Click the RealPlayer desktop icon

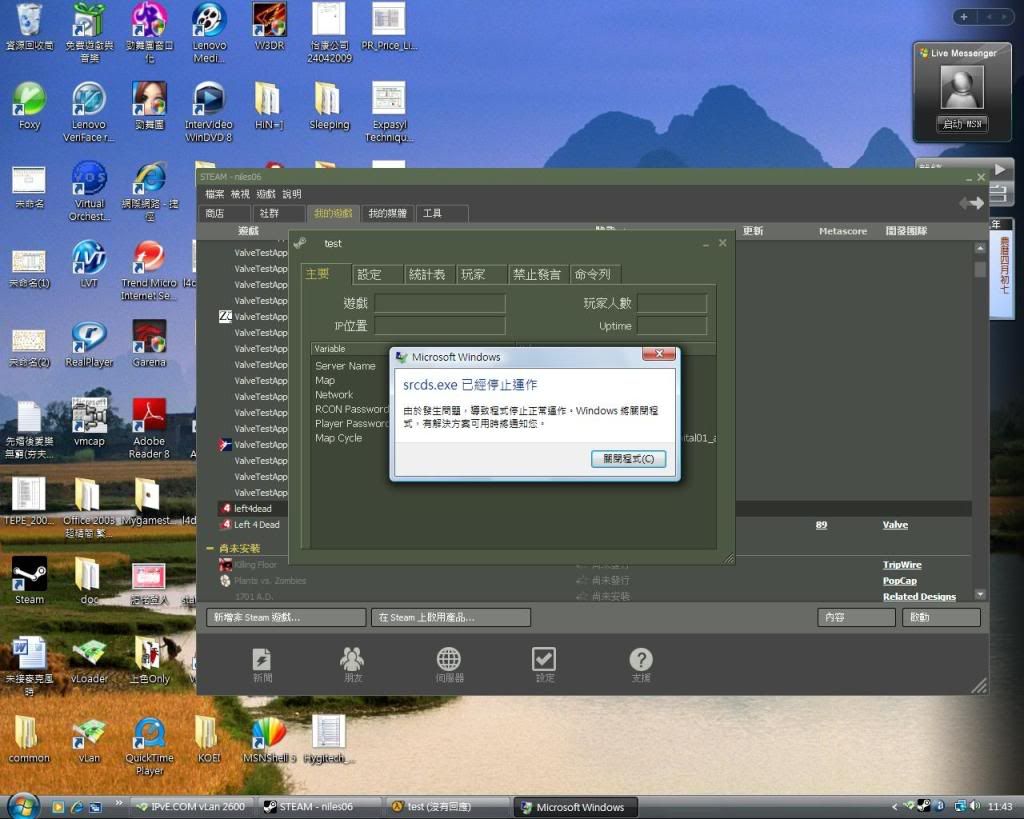[x=89, y=338]
